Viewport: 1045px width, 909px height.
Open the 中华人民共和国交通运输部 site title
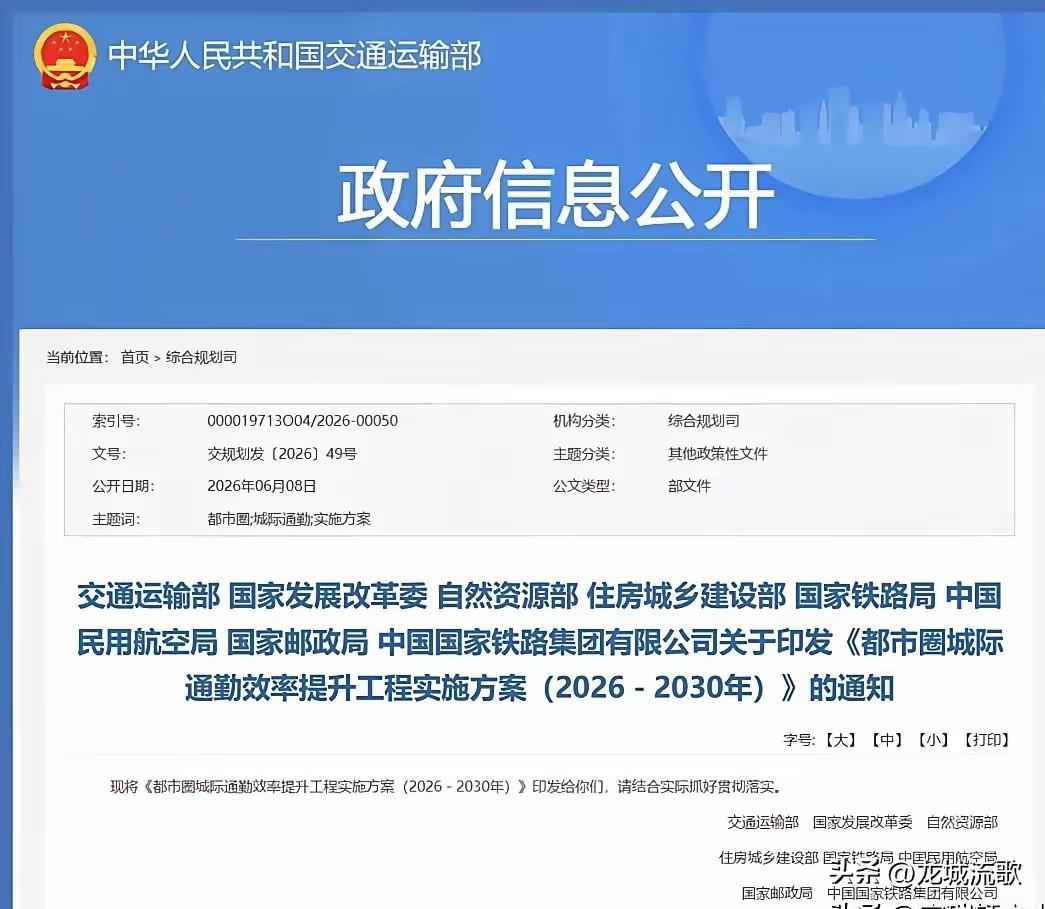click(x=295, y=55)
